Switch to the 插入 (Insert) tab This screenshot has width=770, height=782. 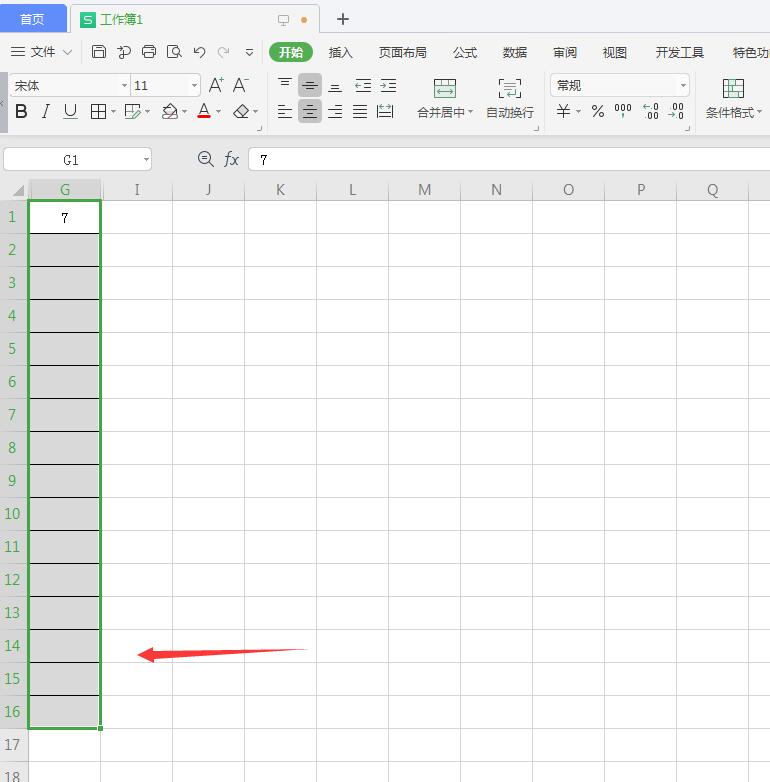341,52
